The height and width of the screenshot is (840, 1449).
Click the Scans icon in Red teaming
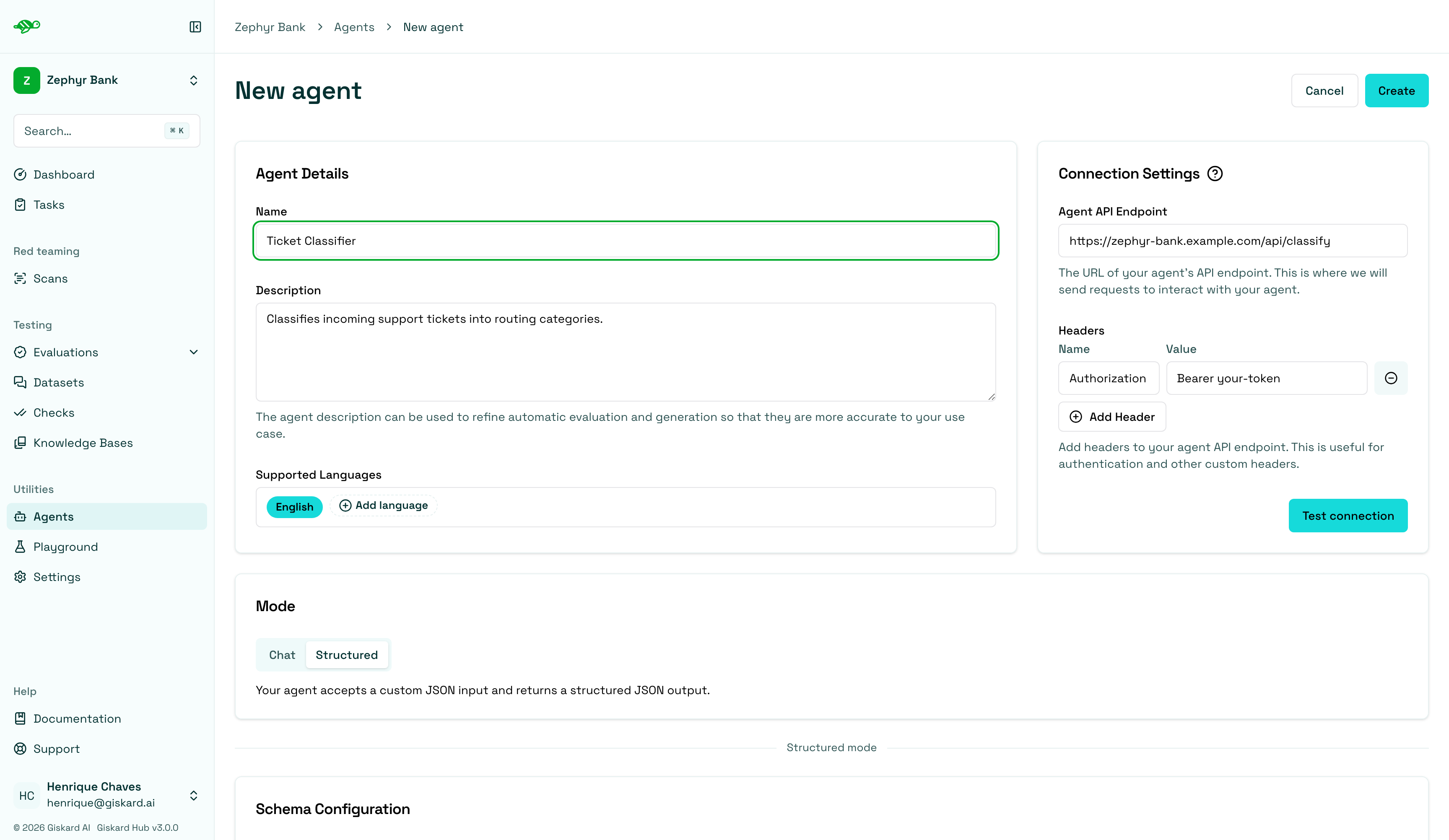(20, 278)
